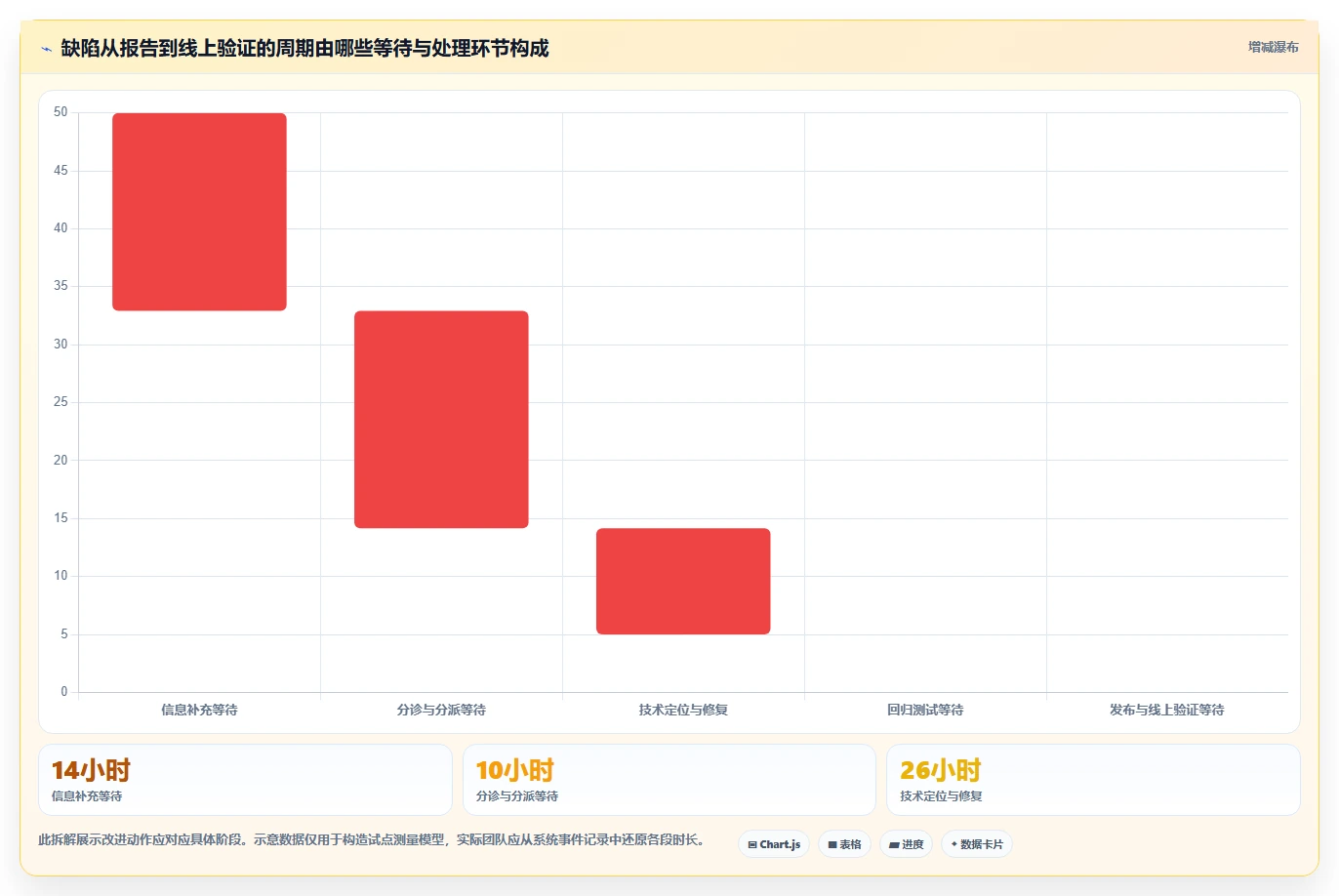
Task: Click the y-axis value 0
Action: point(64,692)
